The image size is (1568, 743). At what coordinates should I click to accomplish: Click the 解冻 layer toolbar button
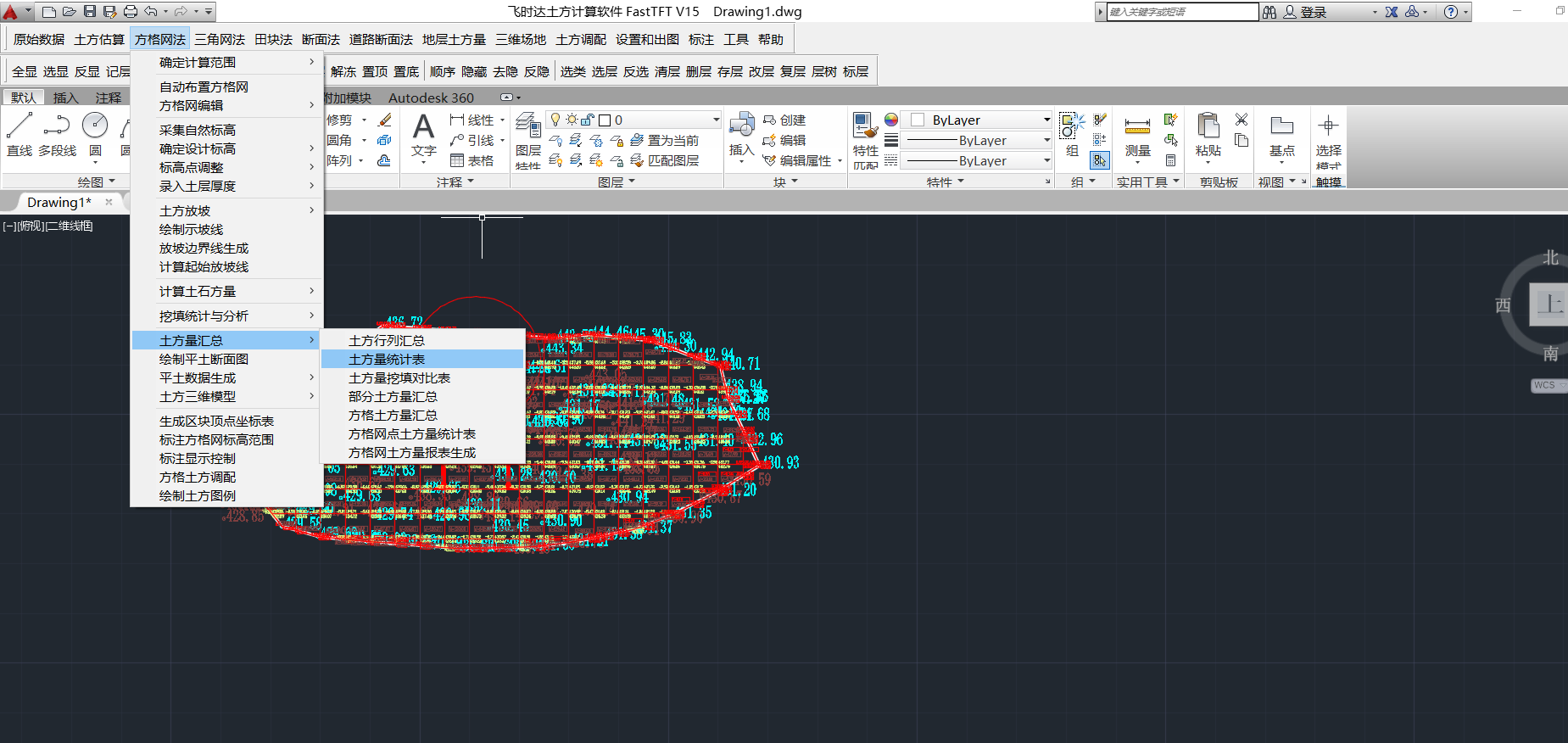coord(343,72)
